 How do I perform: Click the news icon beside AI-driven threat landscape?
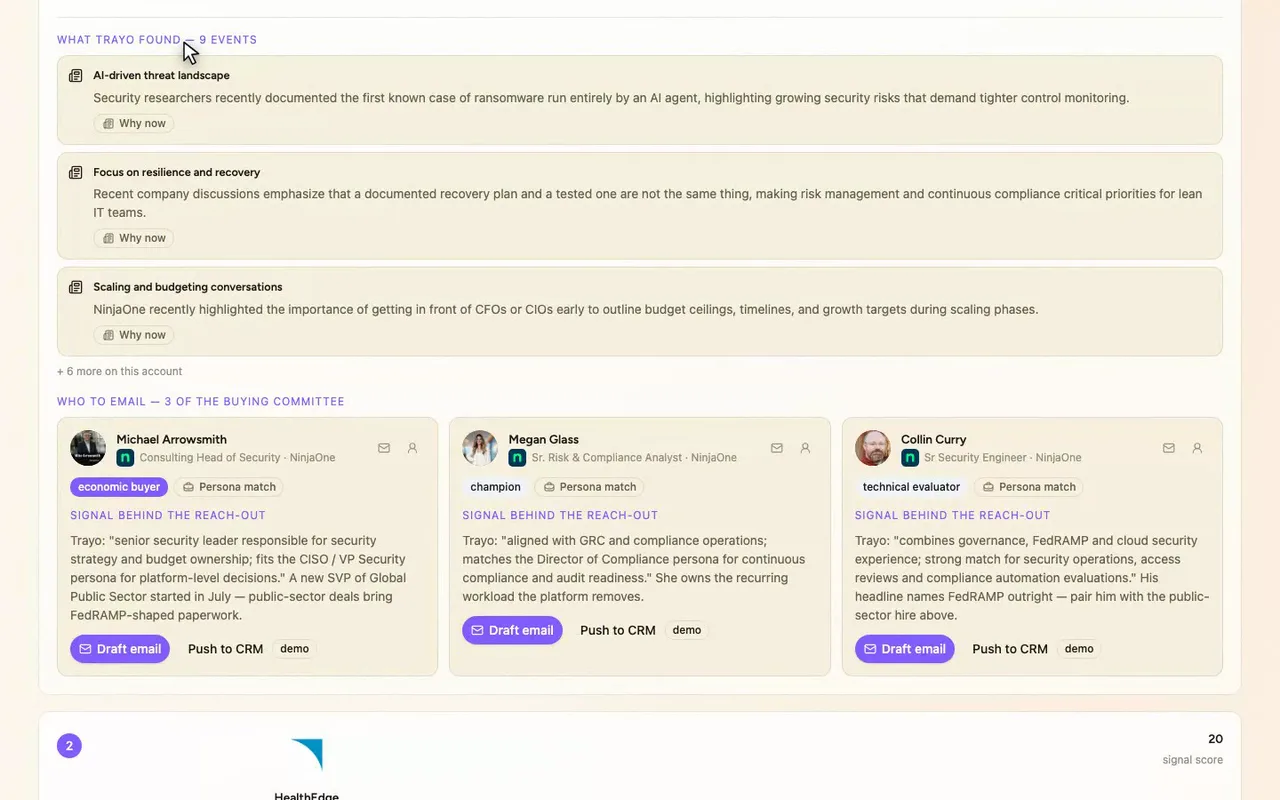(x=75, y=76)
